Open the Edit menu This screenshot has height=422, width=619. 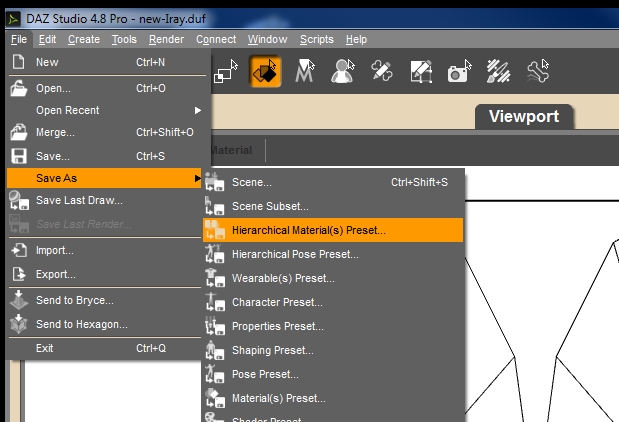(47, 39)
